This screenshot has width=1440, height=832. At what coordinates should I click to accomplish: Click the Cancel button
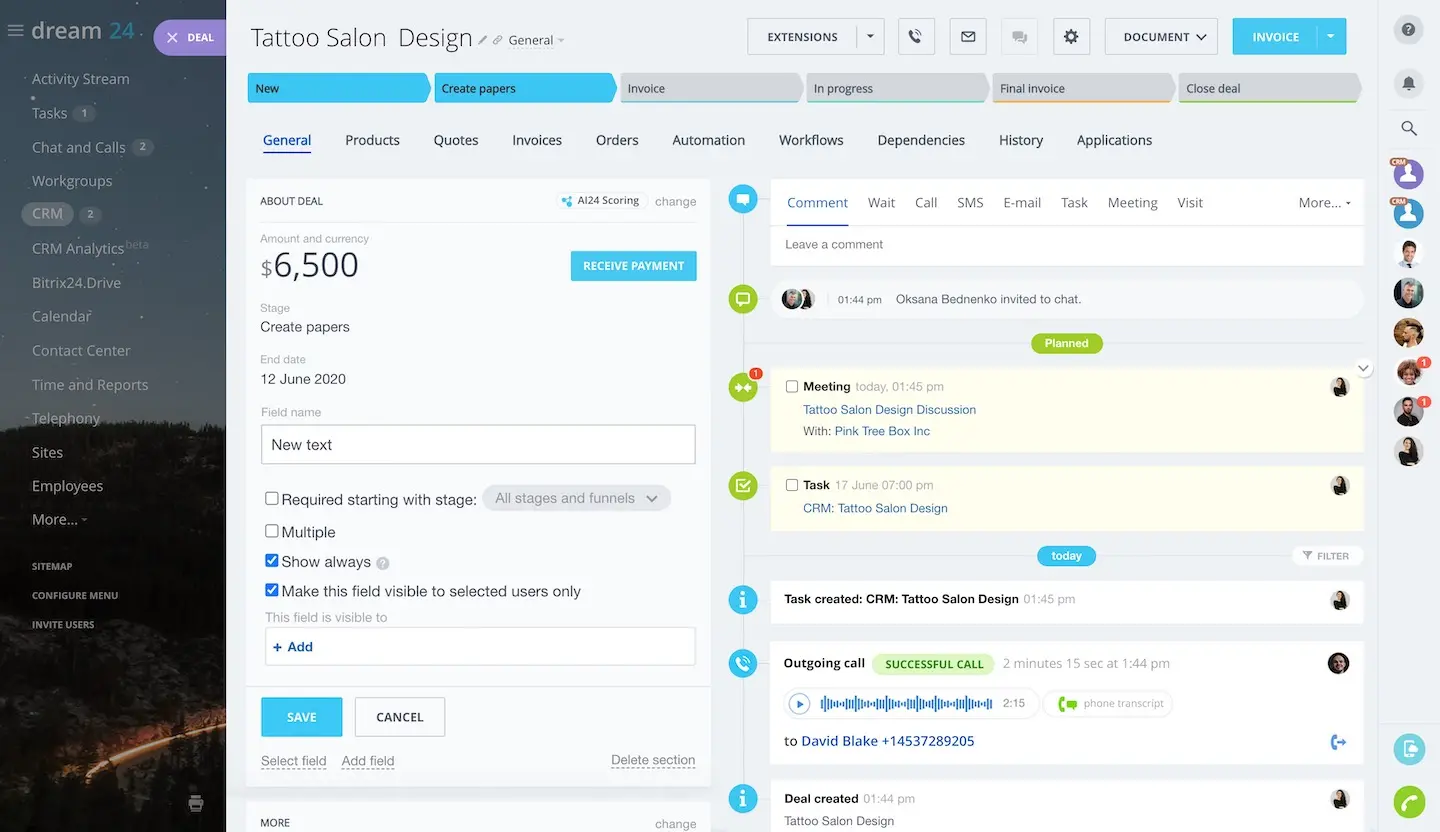[x=400, y=717]
